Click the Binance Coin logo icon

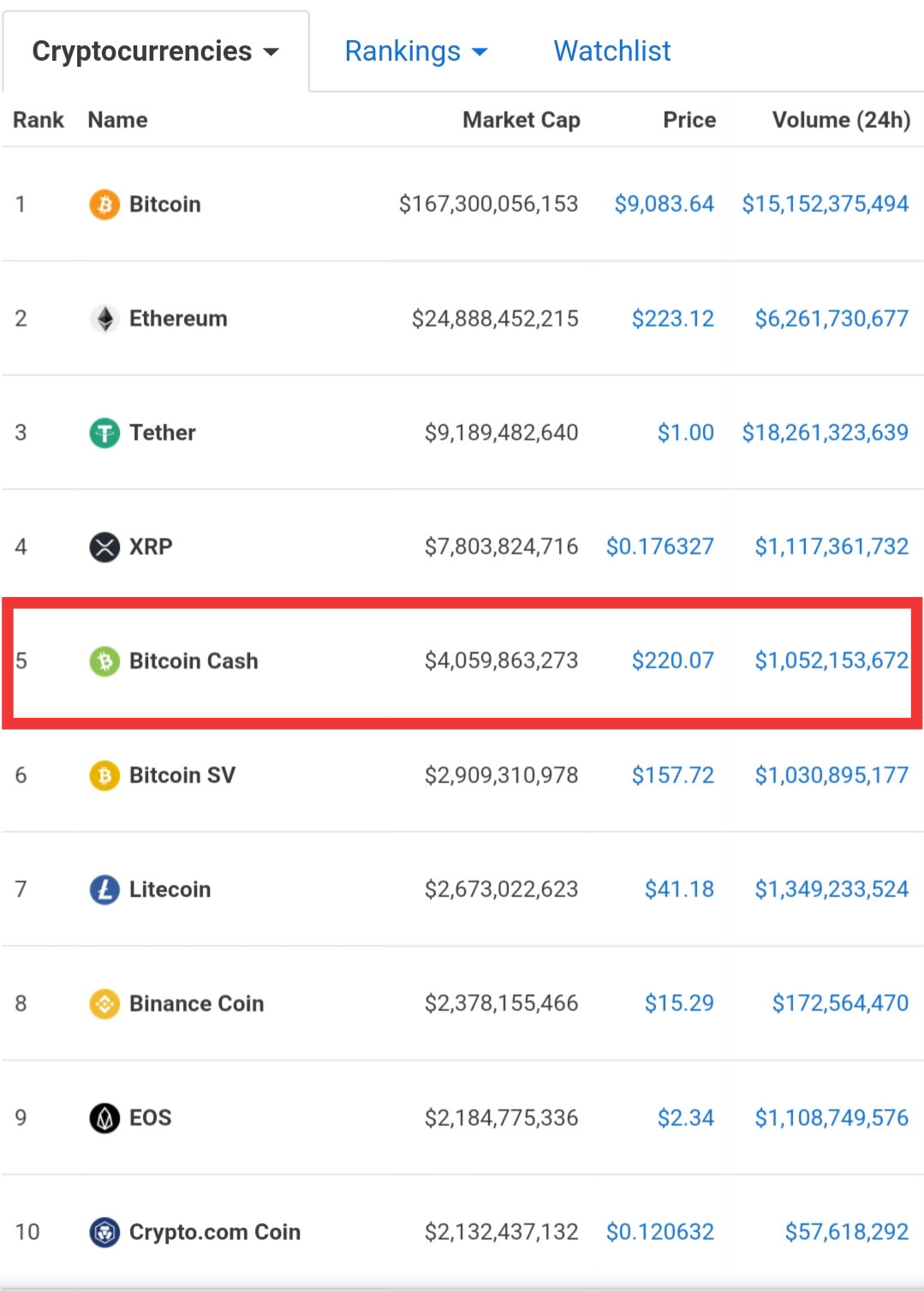click(104, 1003)
